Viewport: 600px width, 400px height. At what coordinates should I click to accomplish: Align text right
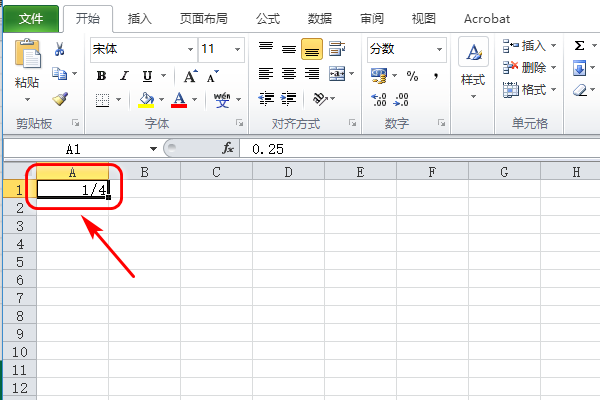click(x=312, y=73)
